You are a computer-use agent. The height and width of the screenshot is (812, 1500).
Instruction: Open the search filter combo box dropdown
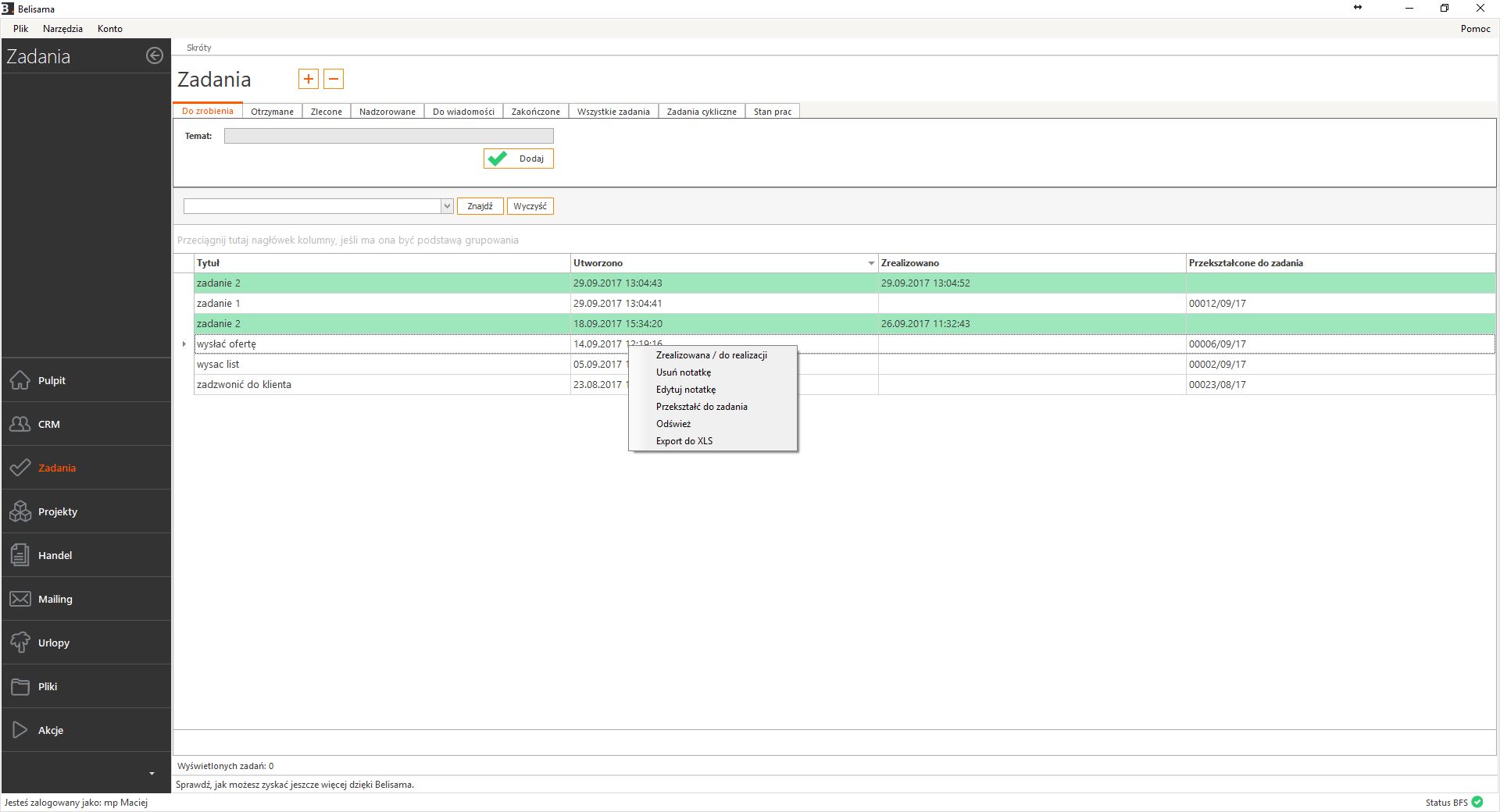447,206
